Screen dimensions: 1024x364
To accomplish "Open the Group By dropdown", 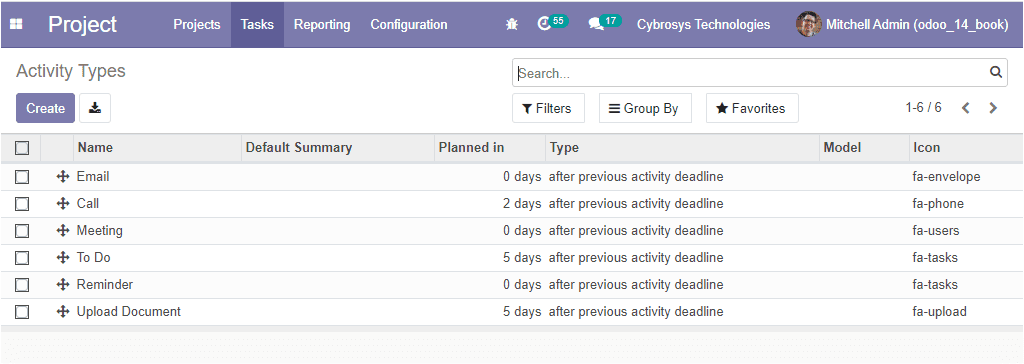I will pyautogui.click(x=645, y=108).
